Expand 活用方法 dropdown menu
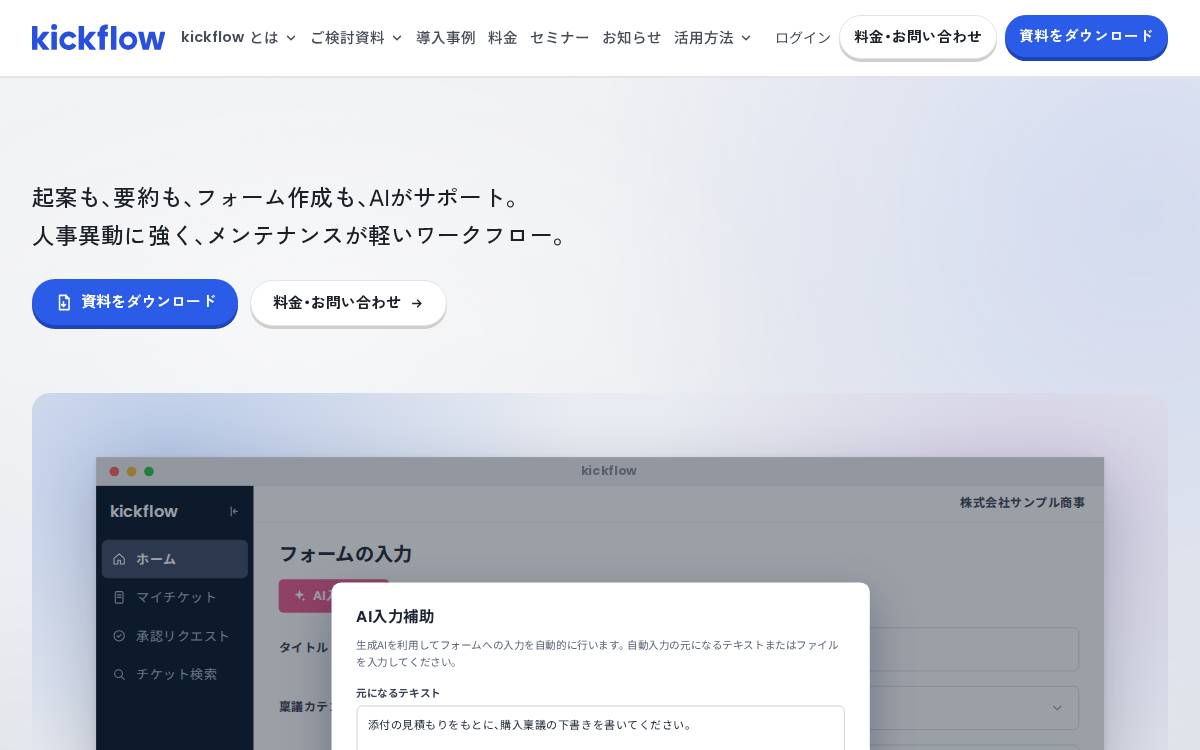The height and width of the screenshot is (750, 1200). coord(712,38)
